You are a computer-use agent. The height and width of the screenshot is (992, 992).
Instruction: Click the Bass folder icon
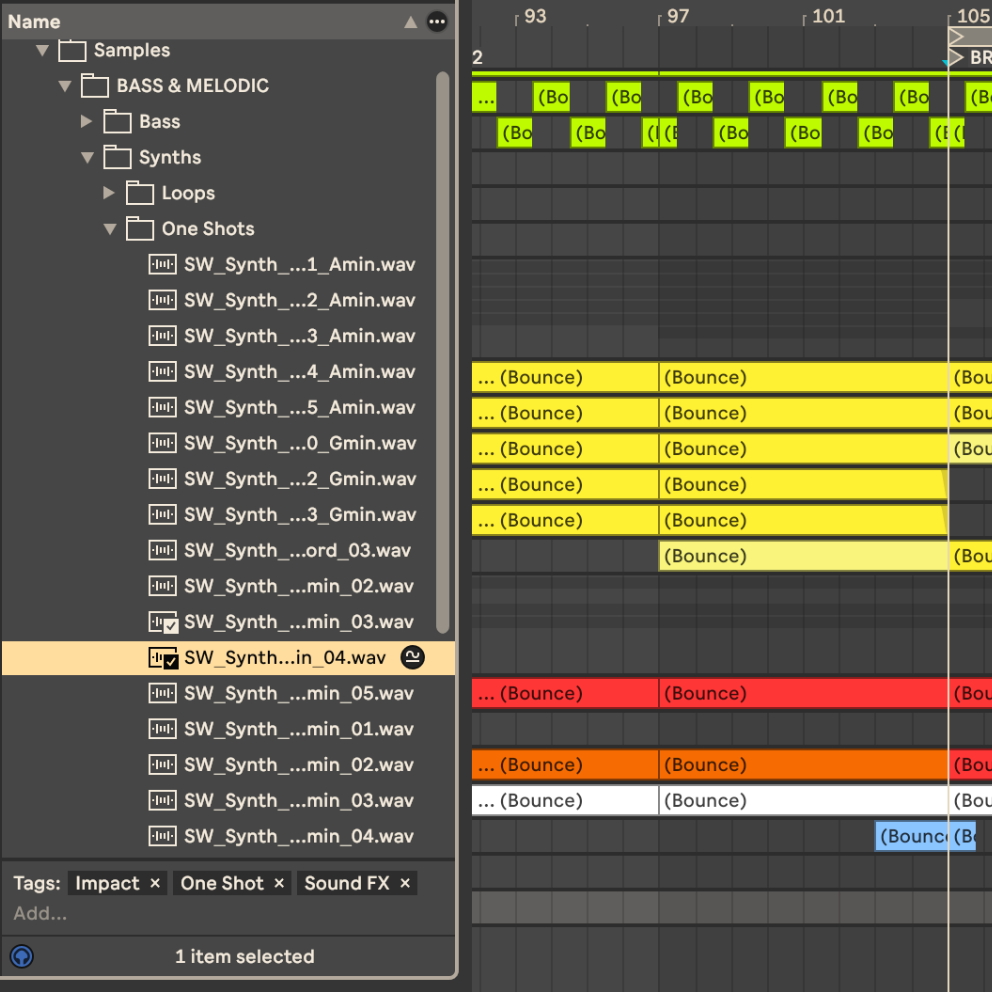click(118, 122)
